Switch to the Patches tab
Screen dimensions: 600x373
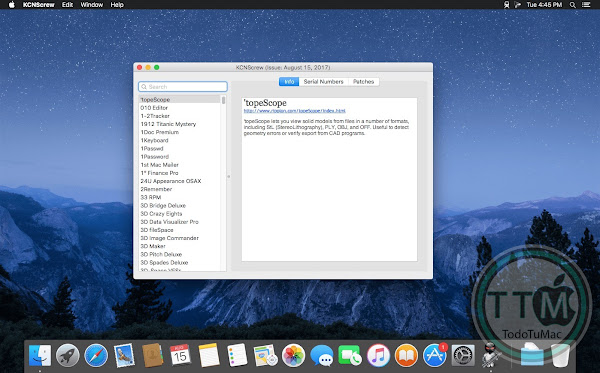364,81
